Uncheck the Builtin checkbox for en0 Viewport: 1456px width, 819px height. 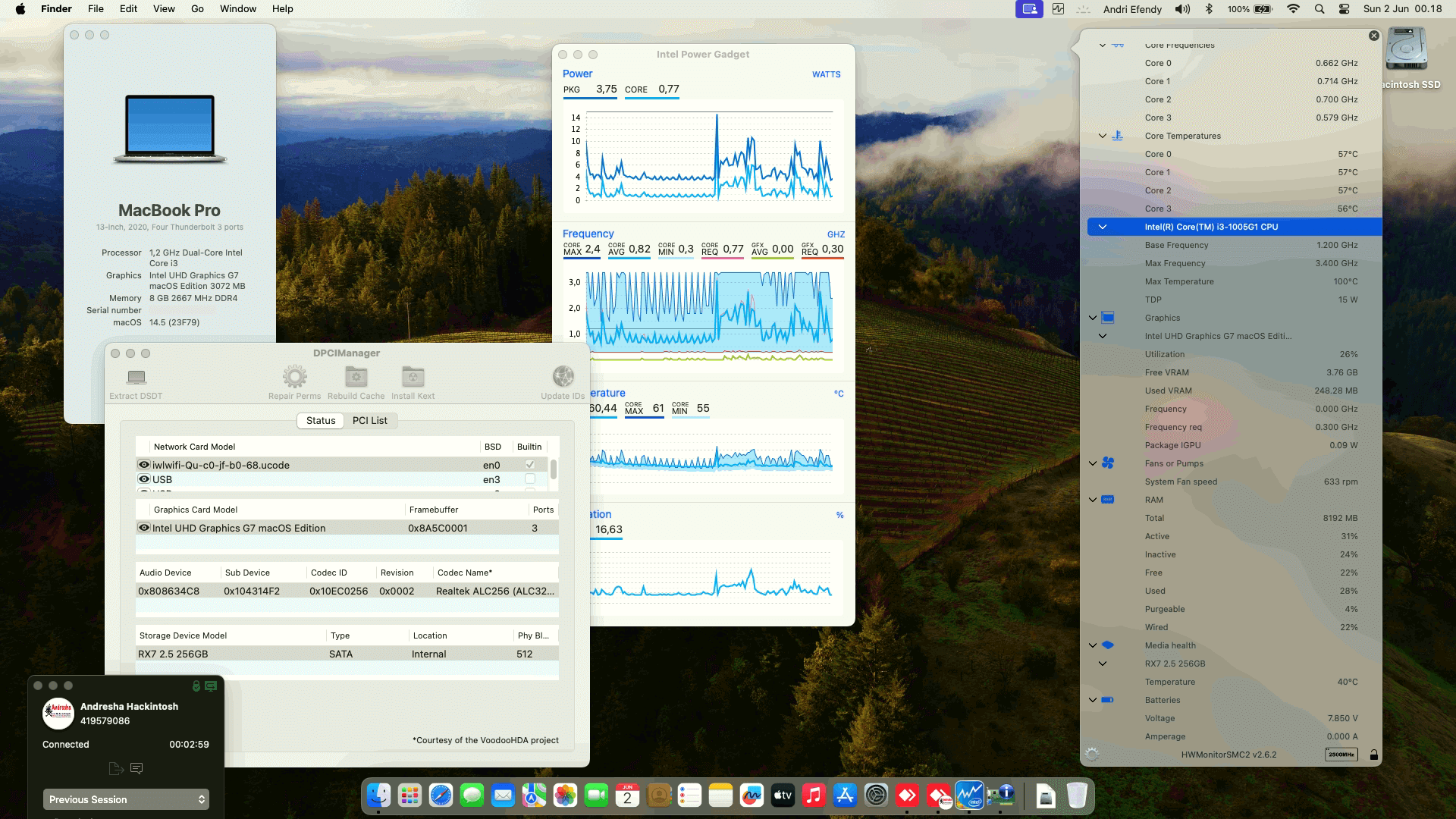pos(530,464)
